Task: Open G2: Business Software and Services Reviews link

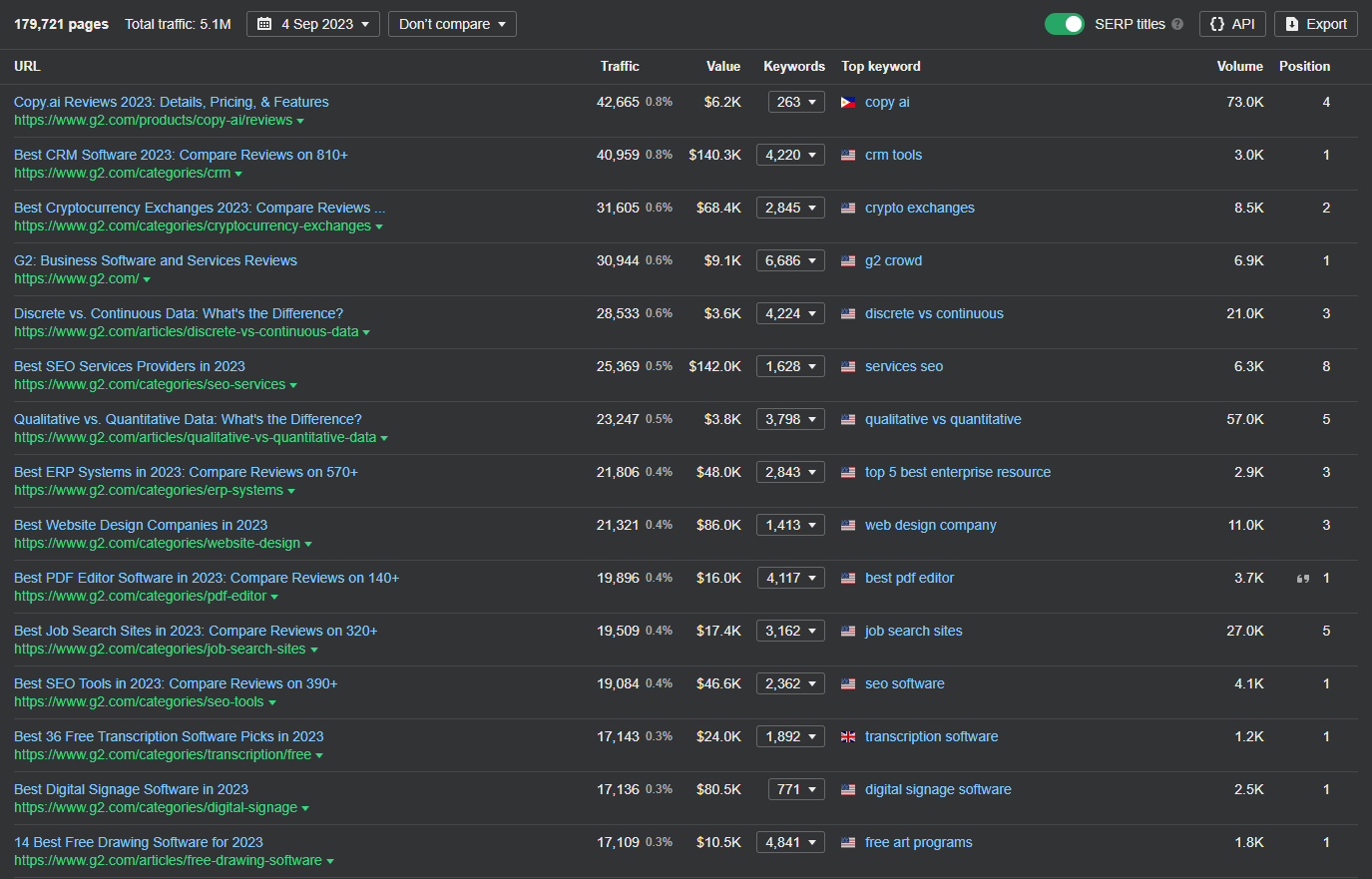Action: pyautogui.click(x=156, y=260)
